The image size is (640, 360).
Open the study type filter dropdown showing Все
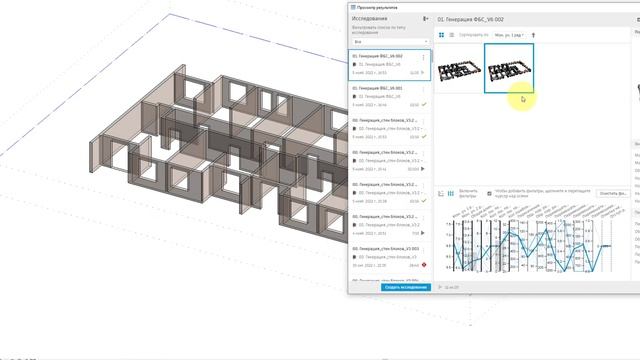[x=390, y=42]
